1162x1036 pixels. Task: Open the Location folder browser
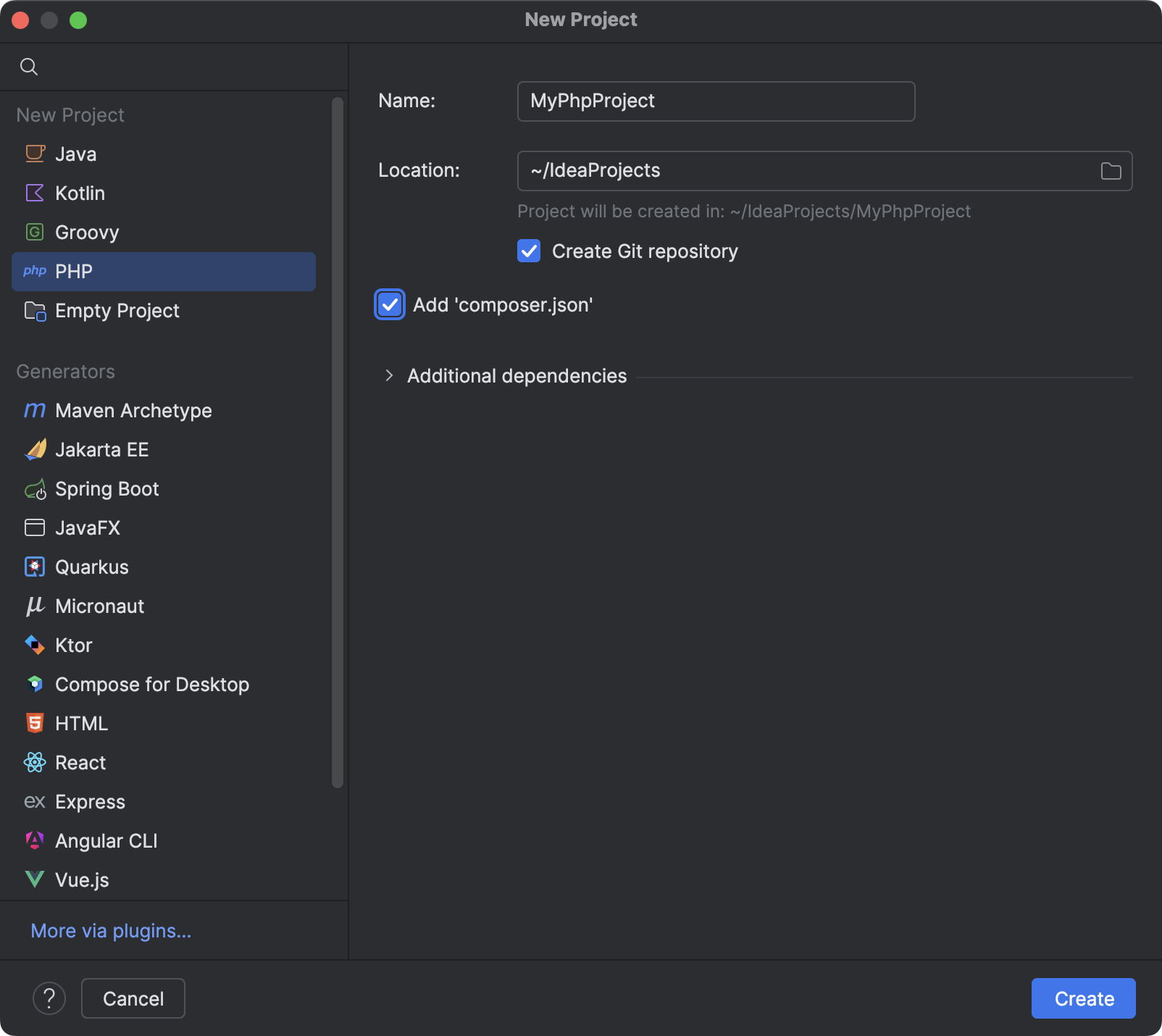(x=1110, y=170)
